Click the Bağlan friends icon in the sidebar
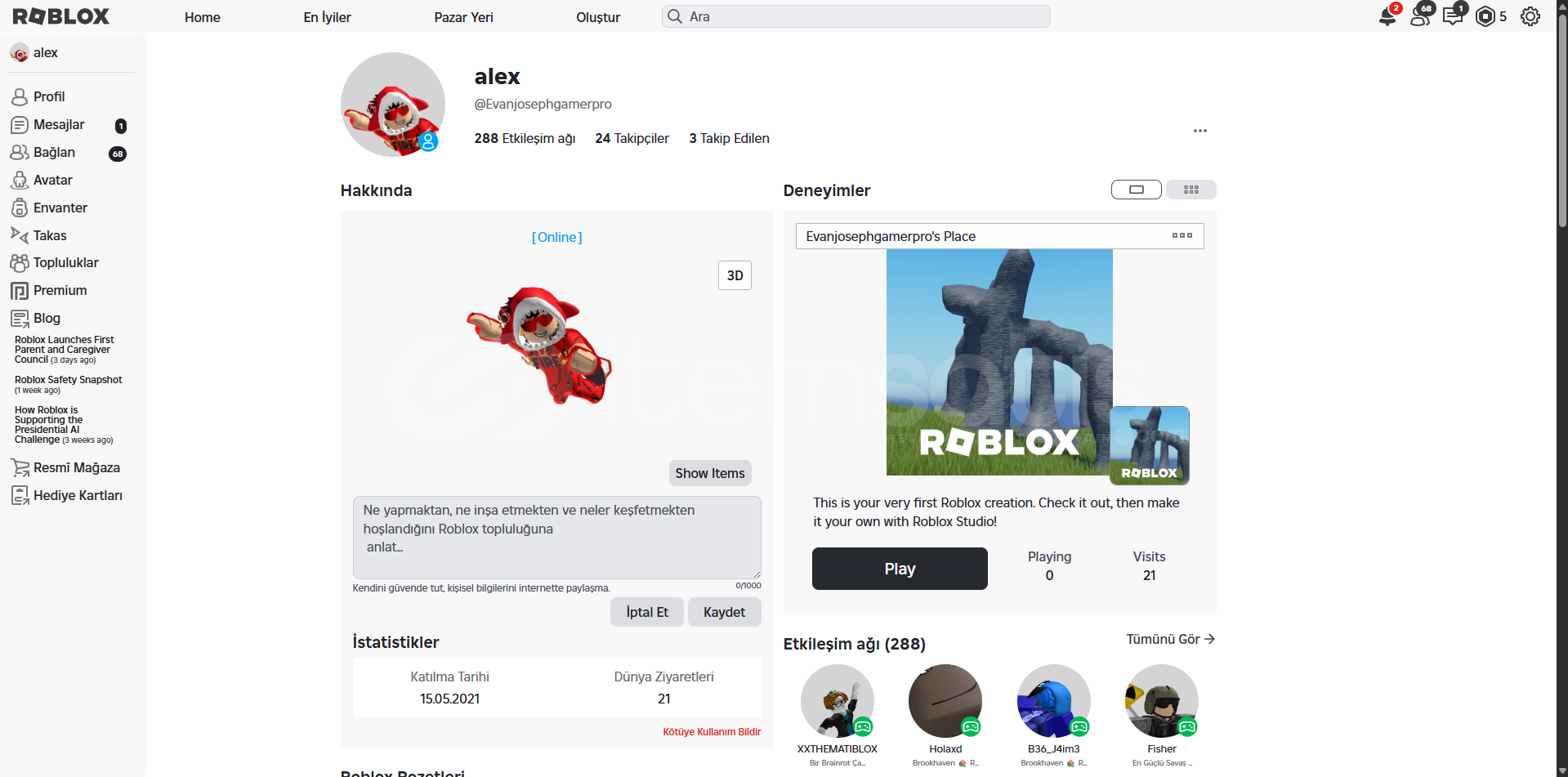This screenshot has width=1568, height=777. coord(20,153)
